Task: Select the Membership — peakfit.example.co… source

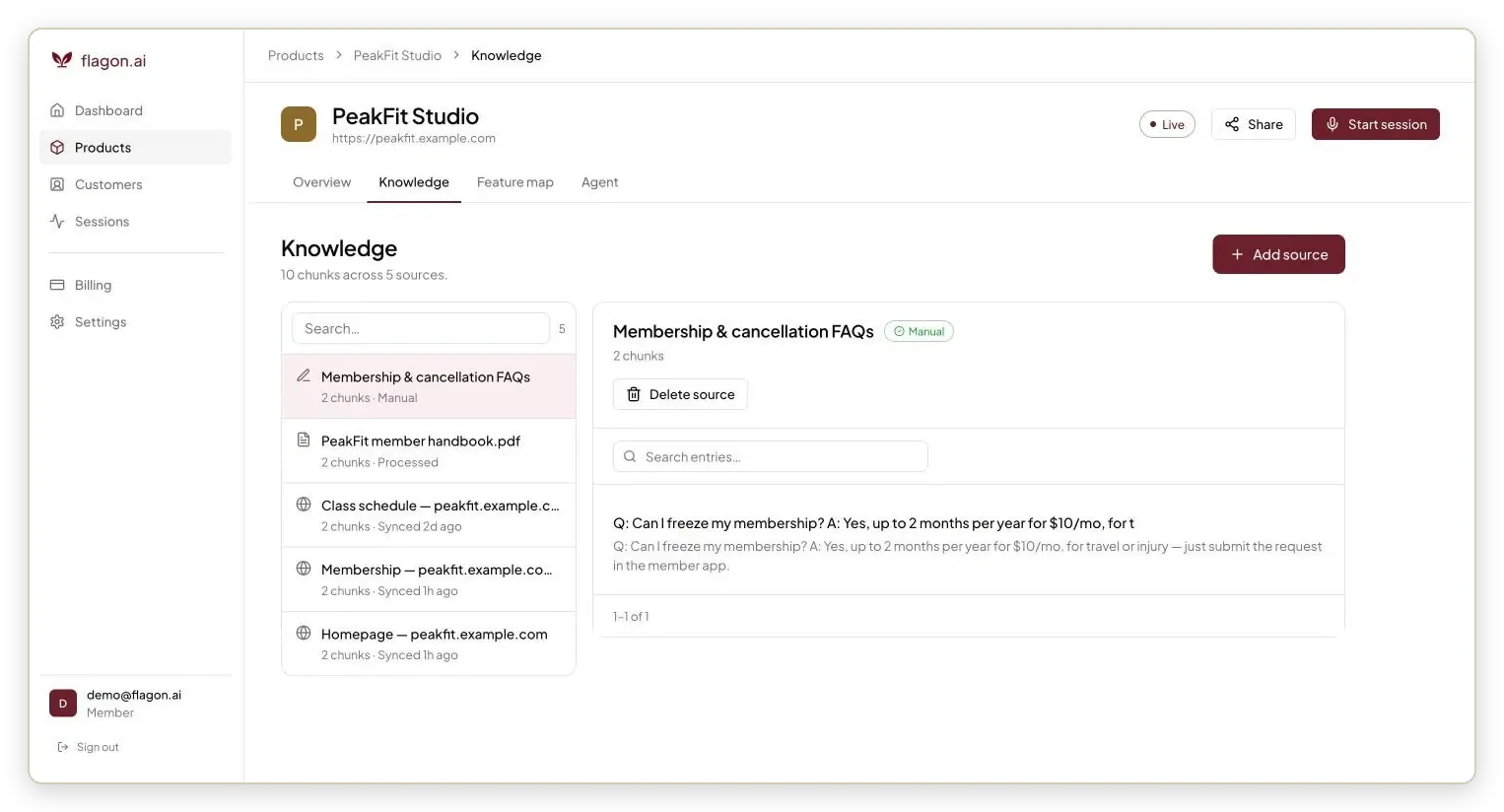Action: tap(429, 579)
